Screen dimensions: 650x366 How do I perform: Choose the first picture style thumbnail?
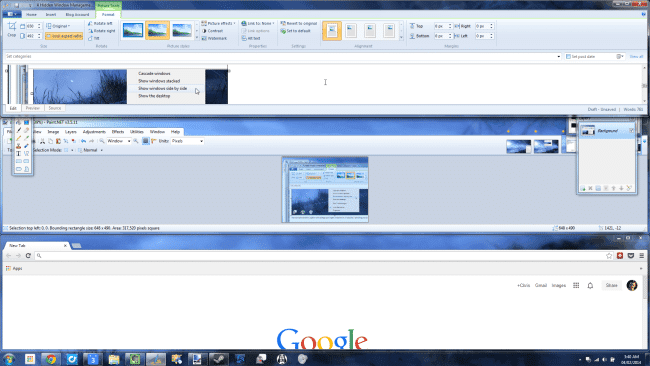133,30
